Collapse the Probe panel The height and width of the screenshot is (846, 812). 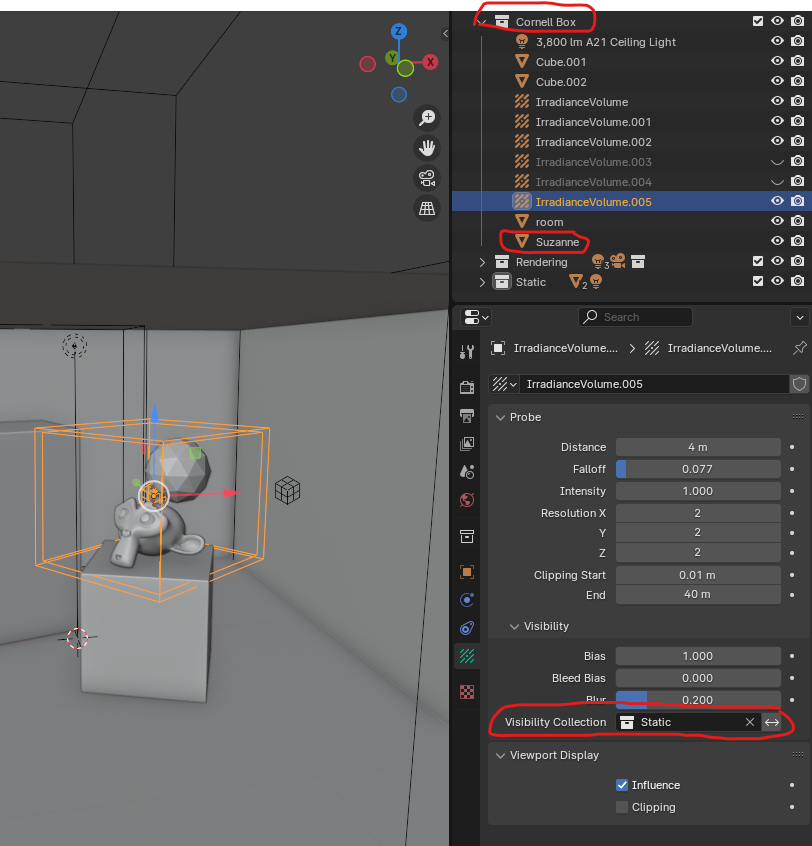click(x=501, y=418)
